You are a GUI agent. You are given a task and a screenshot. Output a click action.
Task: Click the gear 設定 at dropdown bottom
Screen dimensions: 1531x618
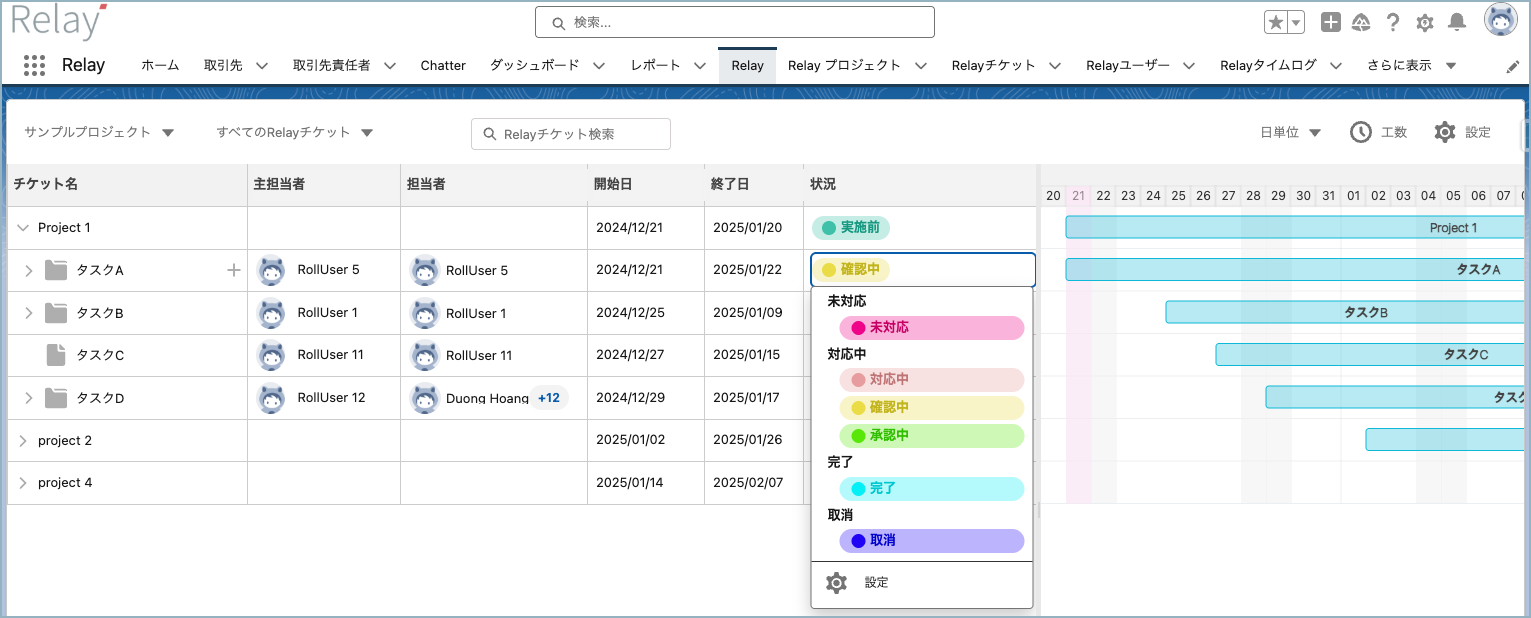tap(837, 583)
